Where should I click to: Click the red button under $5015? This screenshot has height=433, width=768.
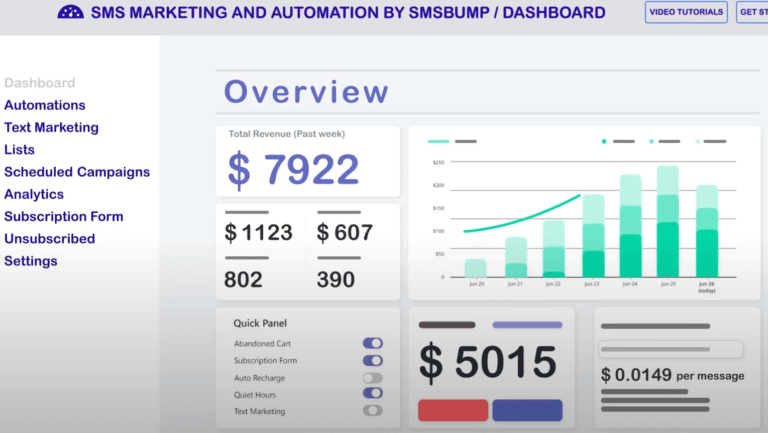453,410
